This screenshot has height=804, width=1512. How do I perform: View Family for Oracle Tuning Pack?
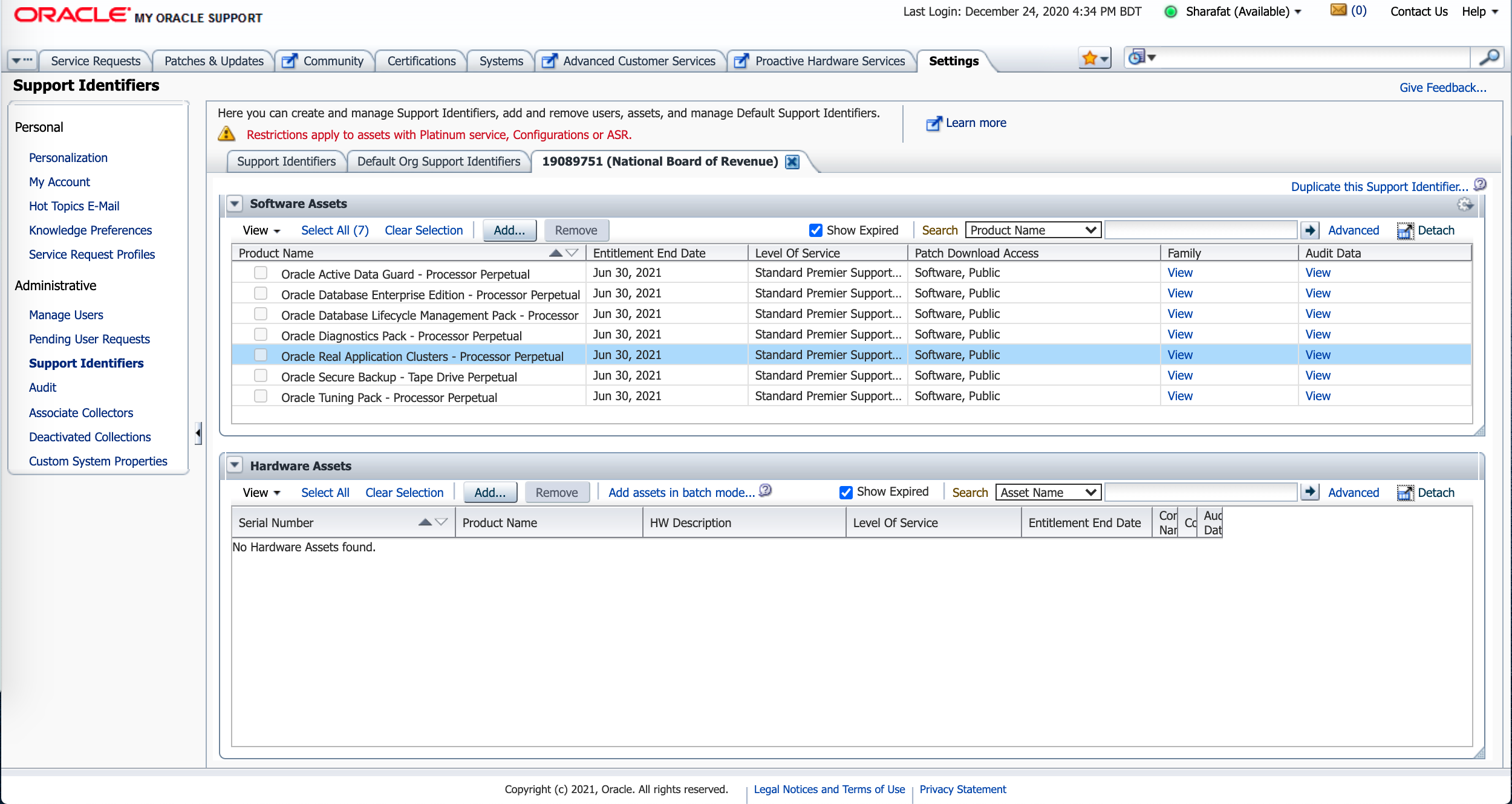(x=1180, y=396)
